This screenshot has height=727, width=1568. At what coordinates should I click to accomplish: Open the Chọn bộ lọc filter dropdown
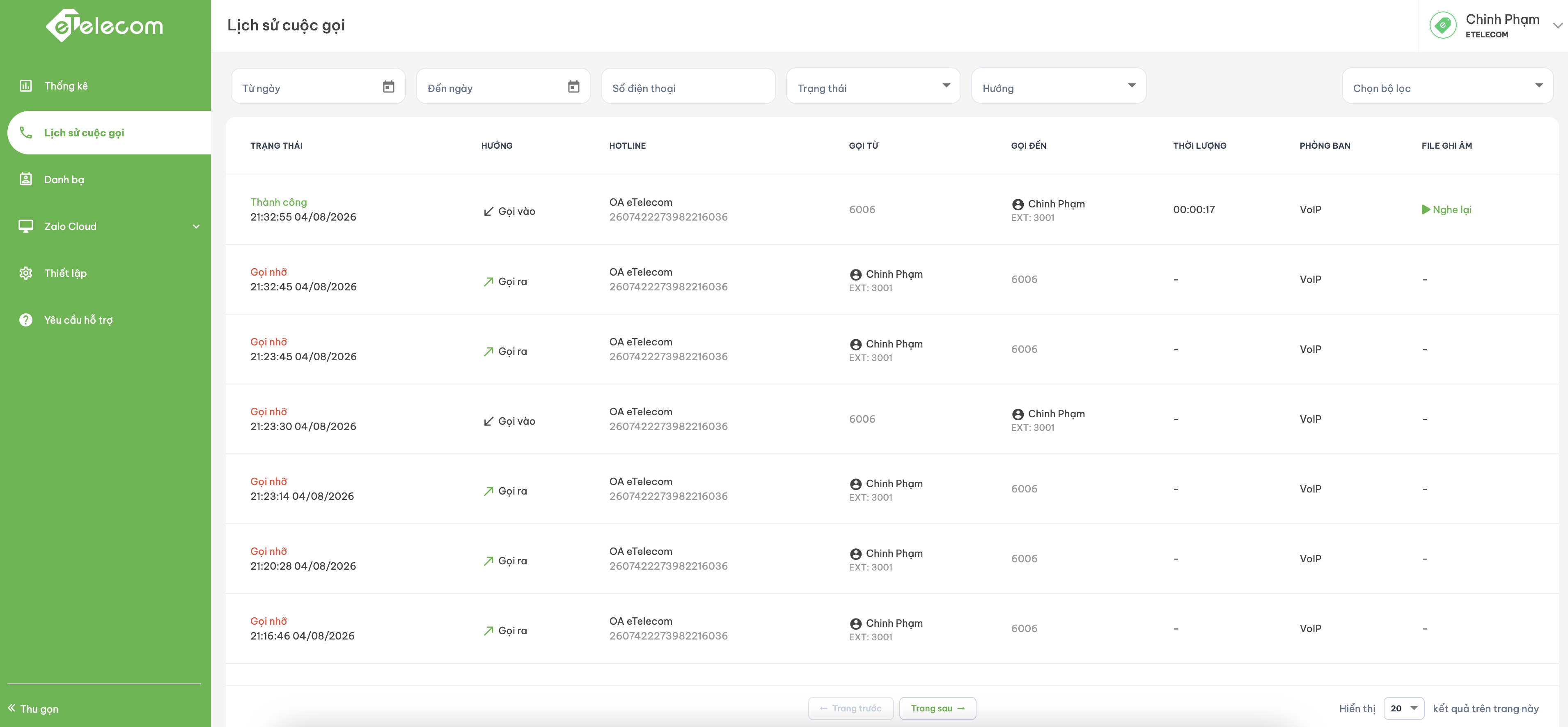(1447, 86)
